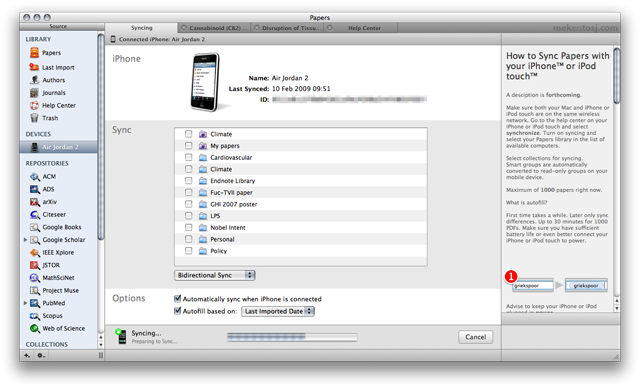
Task: Open the arXiv repository icon
Action: pyautogui.click(x=35, y=202)
